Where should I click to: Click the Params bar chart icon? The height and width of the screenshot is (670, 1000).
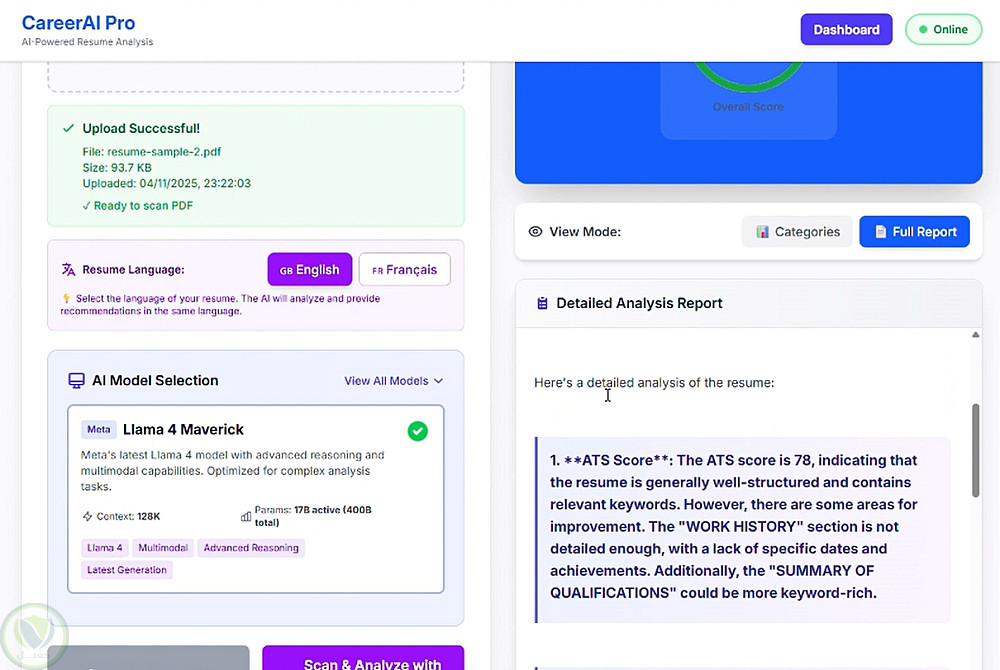(246, 516)
